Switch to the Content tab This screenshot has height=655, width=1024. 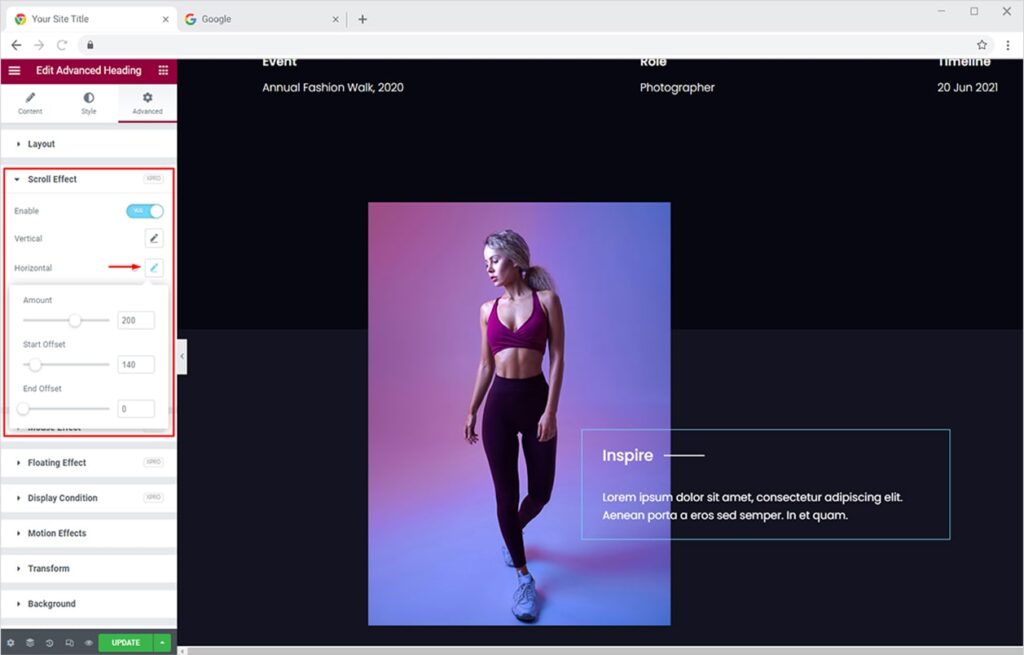tap(30, 103)
